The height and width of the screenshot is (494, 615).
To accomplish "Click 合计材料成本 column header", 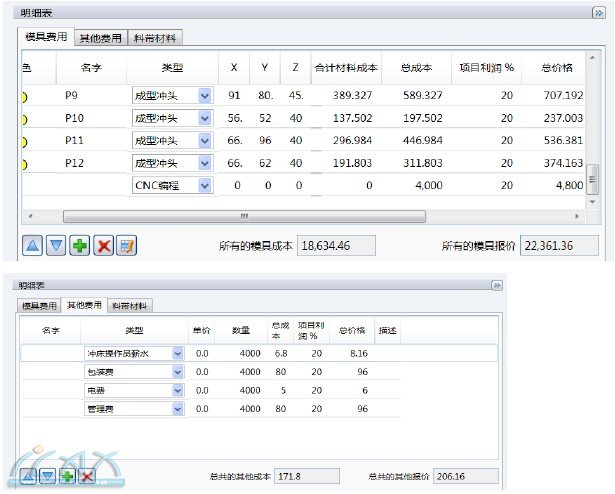I will coord(346,68).
